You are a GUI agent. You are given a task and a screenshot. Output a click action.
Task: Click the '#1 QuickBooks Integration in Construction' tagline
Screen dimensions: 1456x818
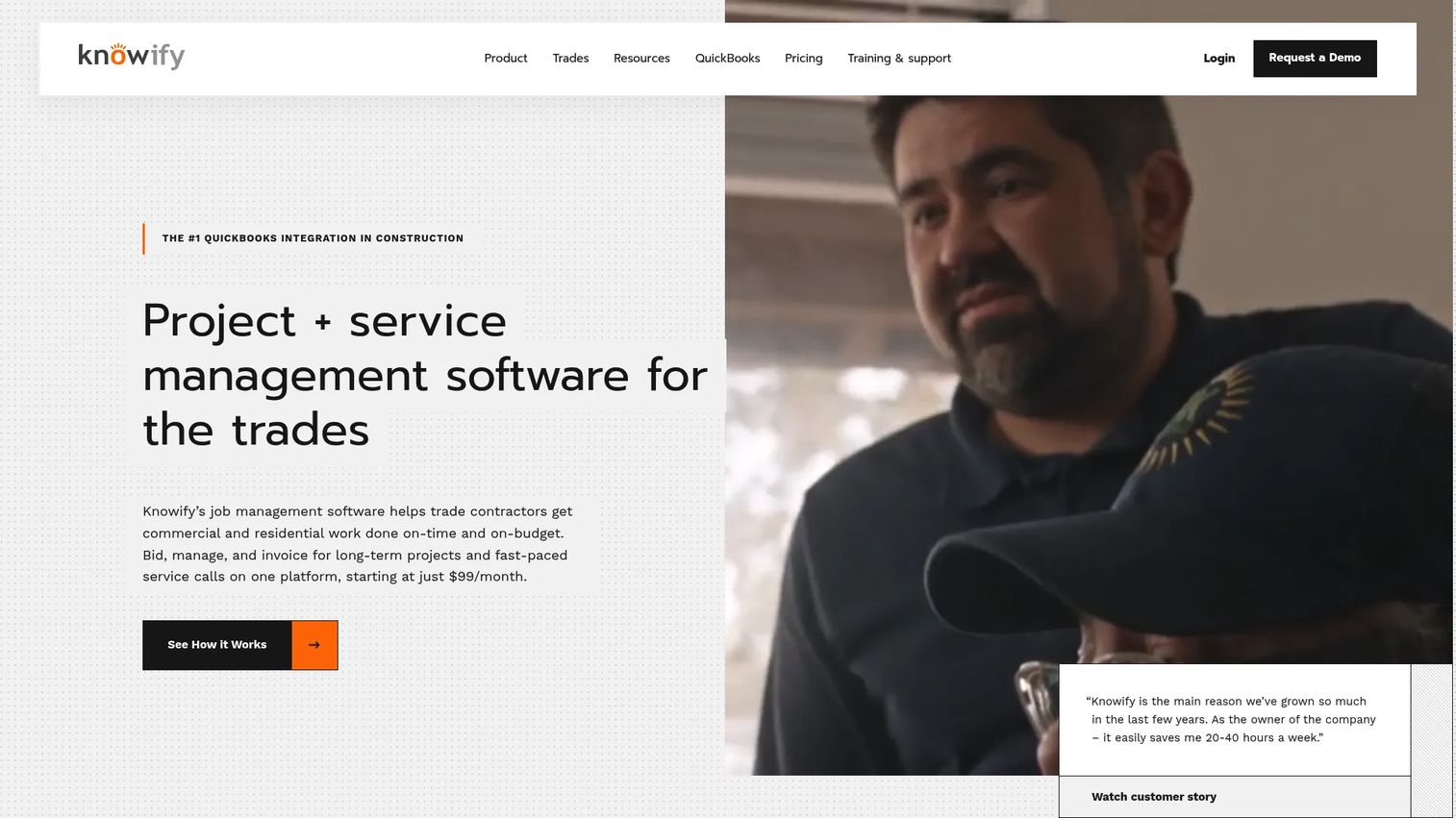[313, 238]
